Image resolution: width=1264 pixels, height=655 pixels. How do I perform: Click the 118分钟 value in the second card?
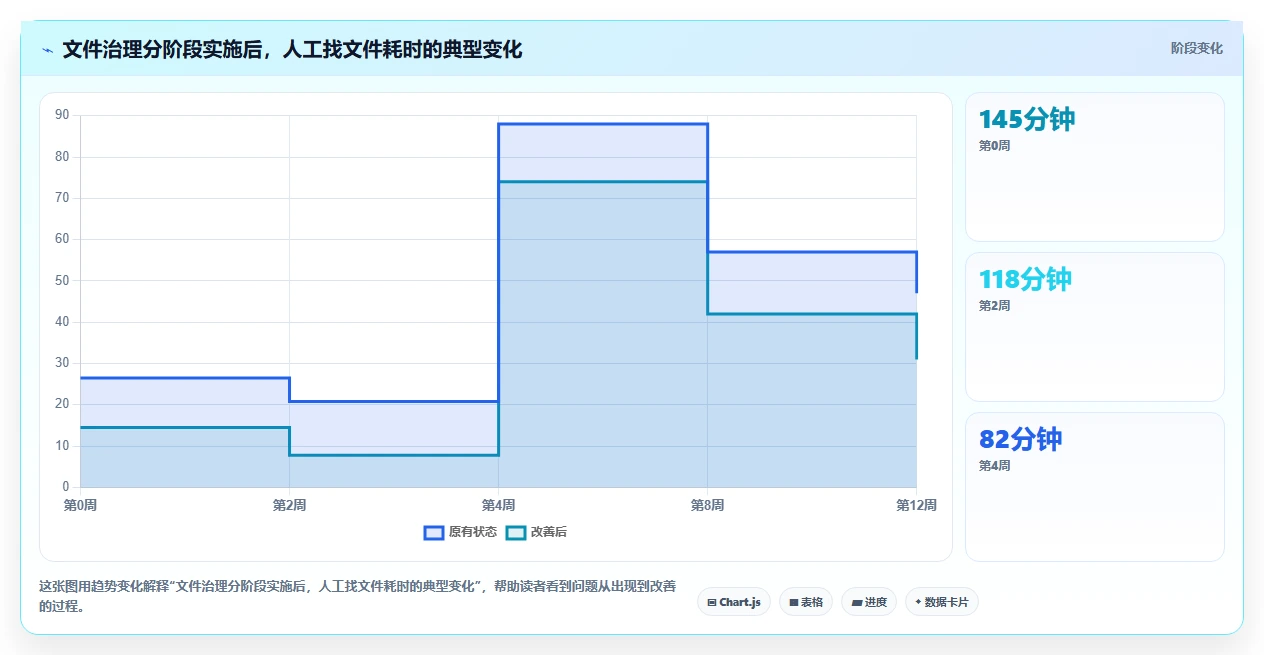pos(1025,280)
